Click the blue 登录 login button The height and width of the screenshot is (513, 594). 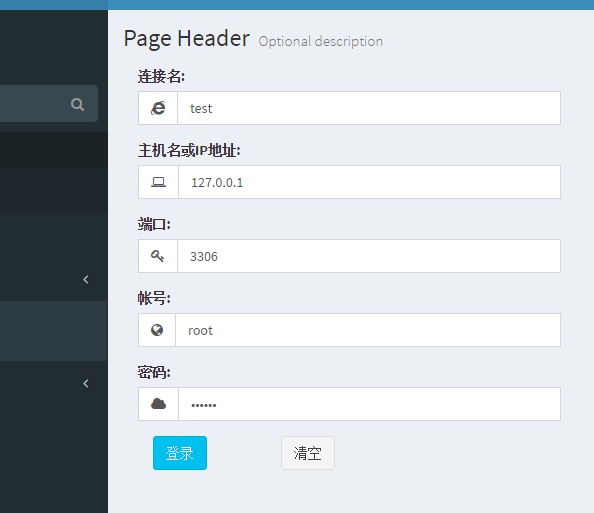tap(180, 453)
